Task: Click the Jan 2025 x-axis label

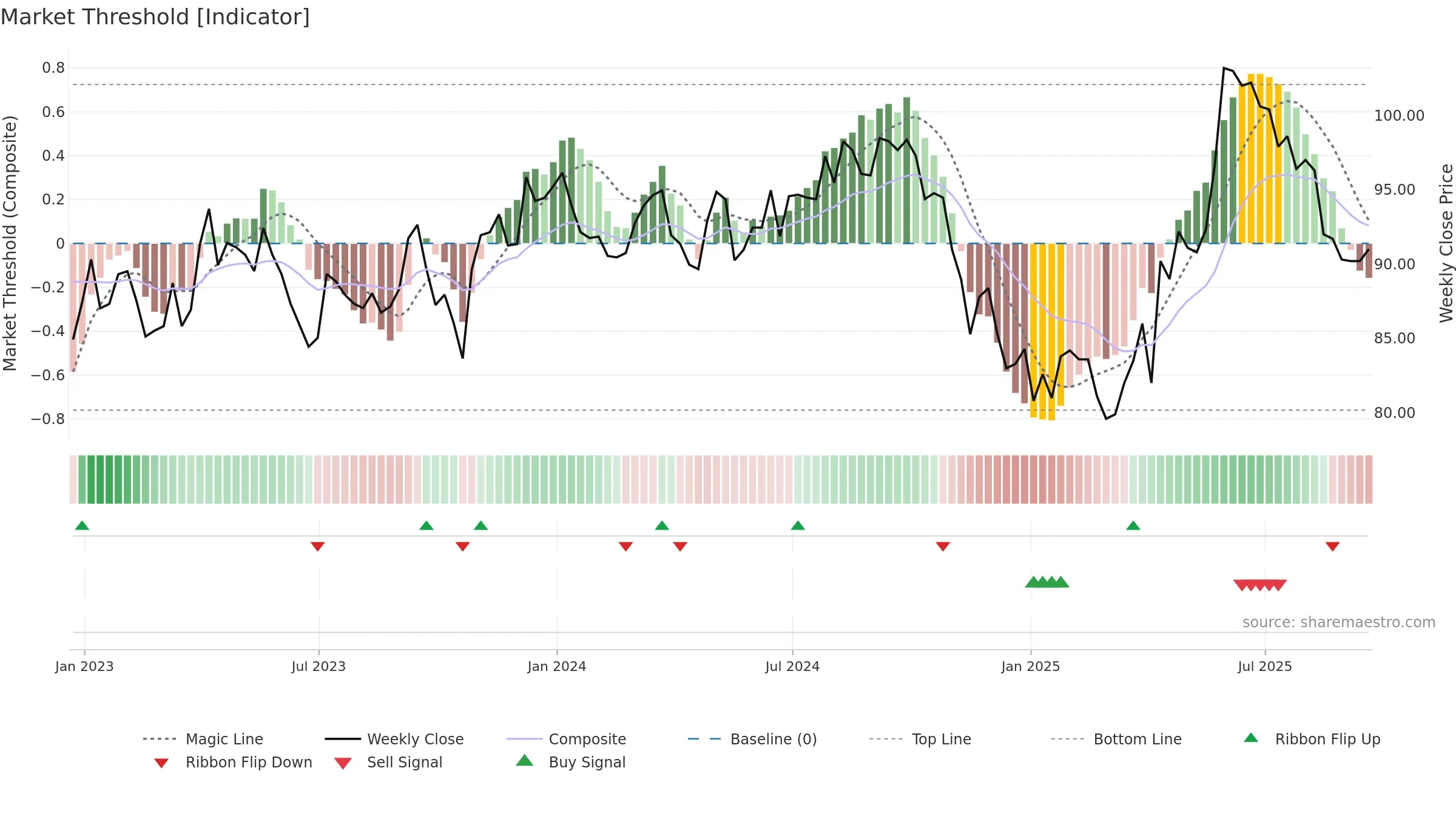Action: pyautogui.click(x=1031, y=667)
